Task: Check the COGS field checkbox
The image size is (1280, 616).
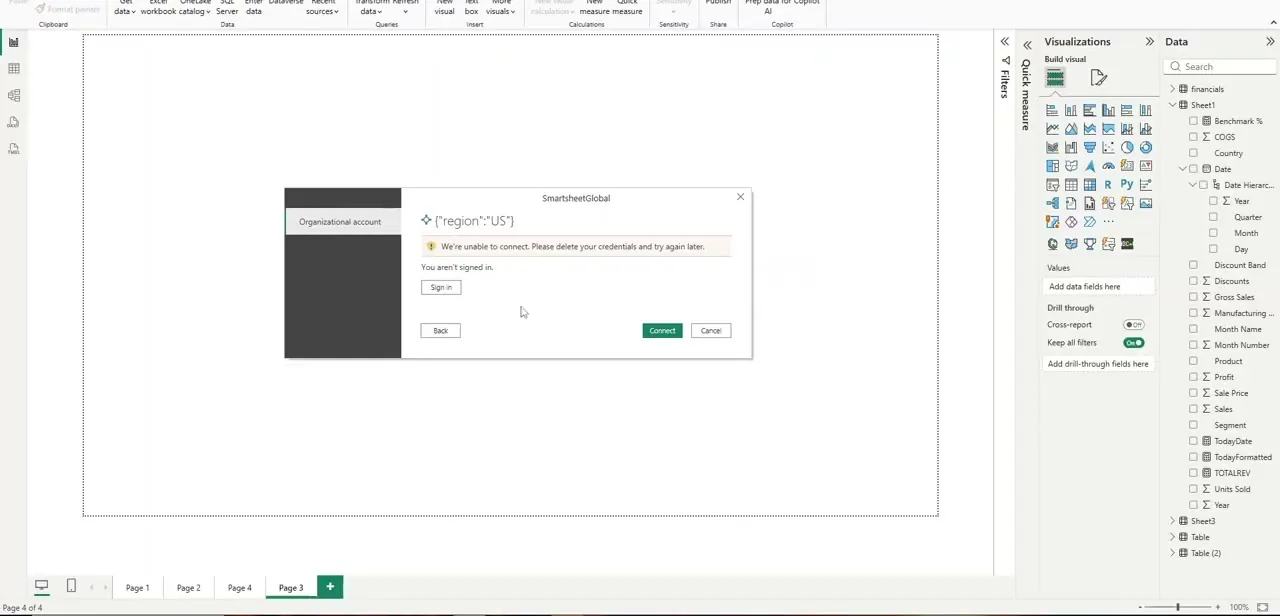Action: click(x=1193, y=137)
